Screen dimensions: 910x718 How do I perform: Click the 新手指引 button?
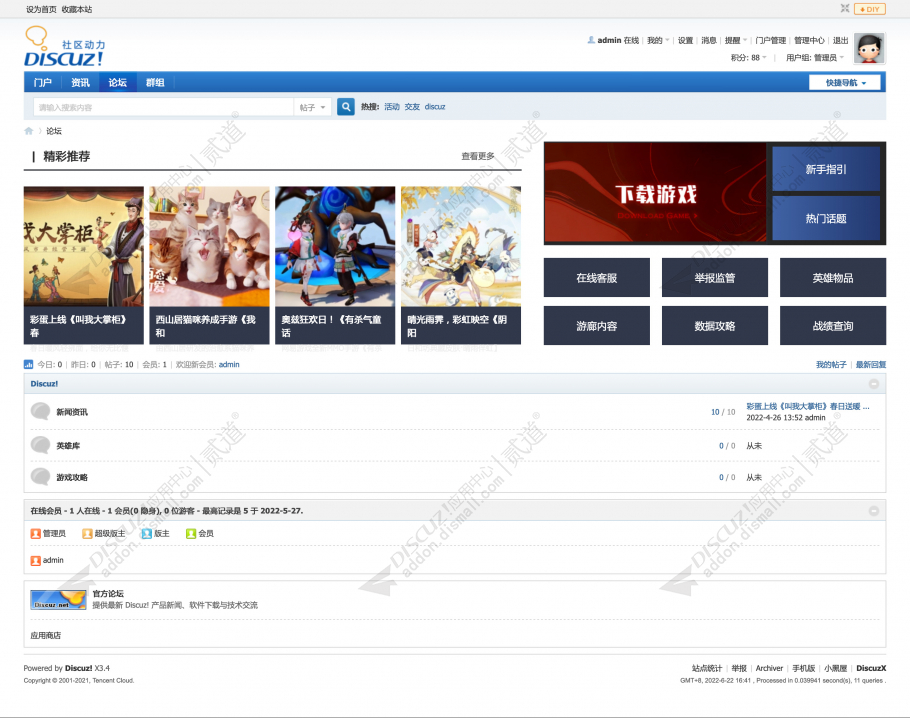coord(826,169)
